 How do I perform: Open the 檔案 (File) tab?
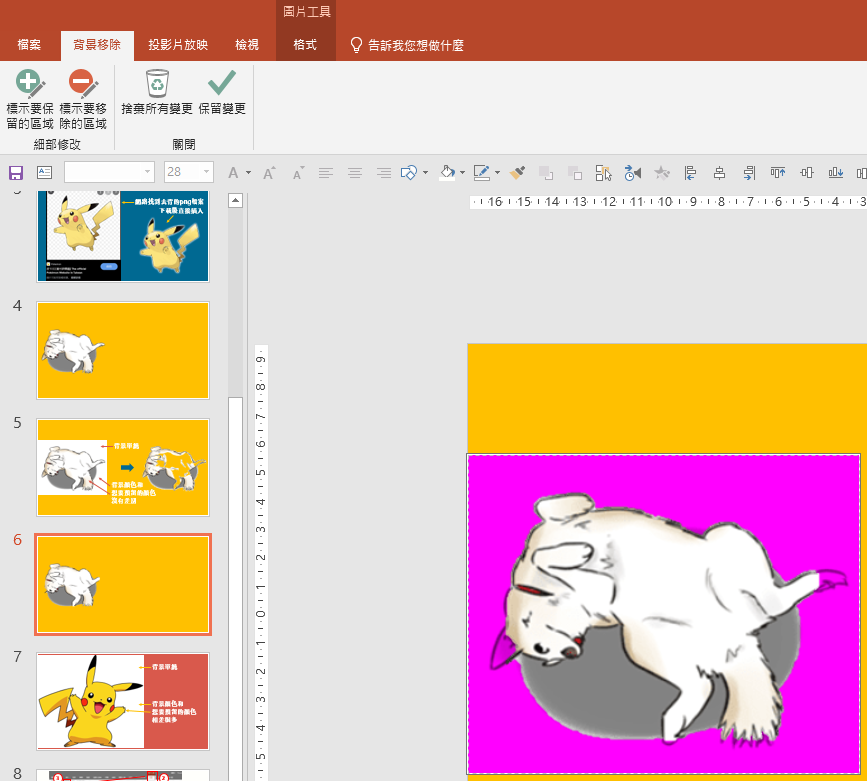[x=29, y=45]
